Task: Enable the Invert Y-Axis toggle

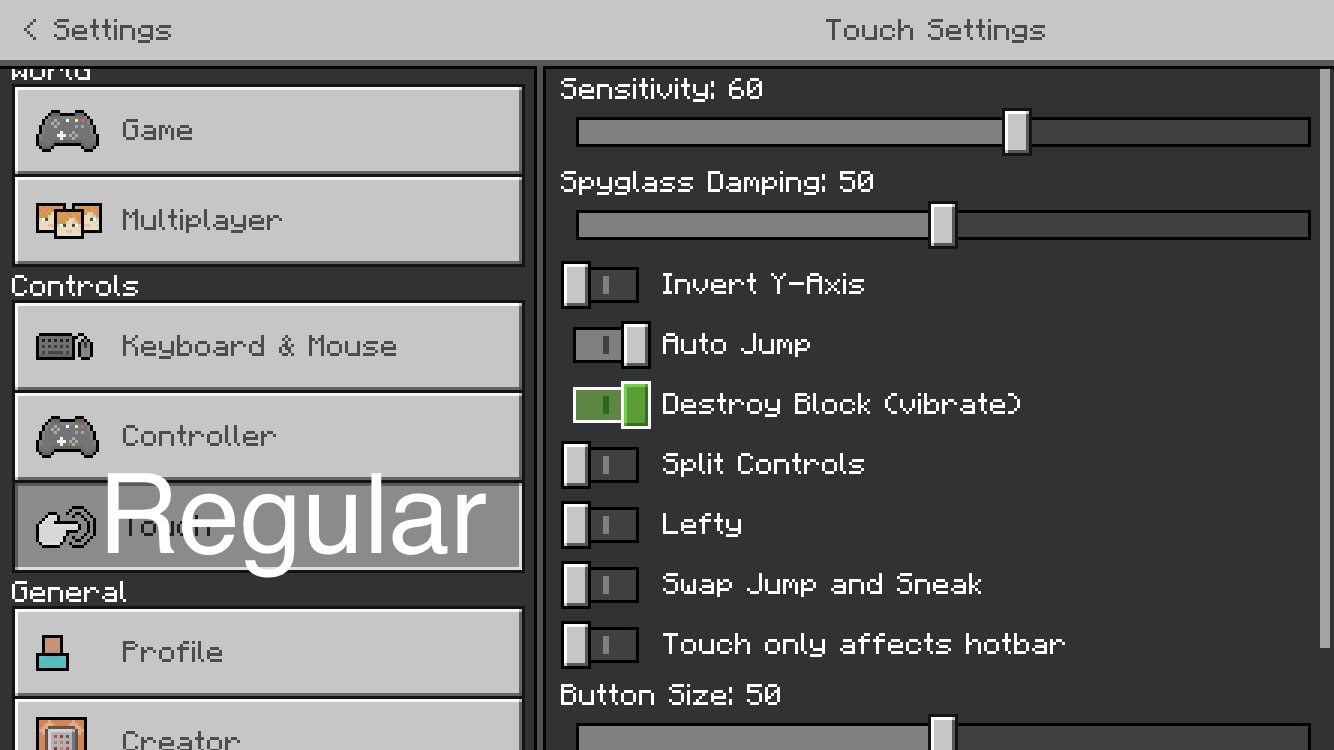Action: [x=600, y=285]
